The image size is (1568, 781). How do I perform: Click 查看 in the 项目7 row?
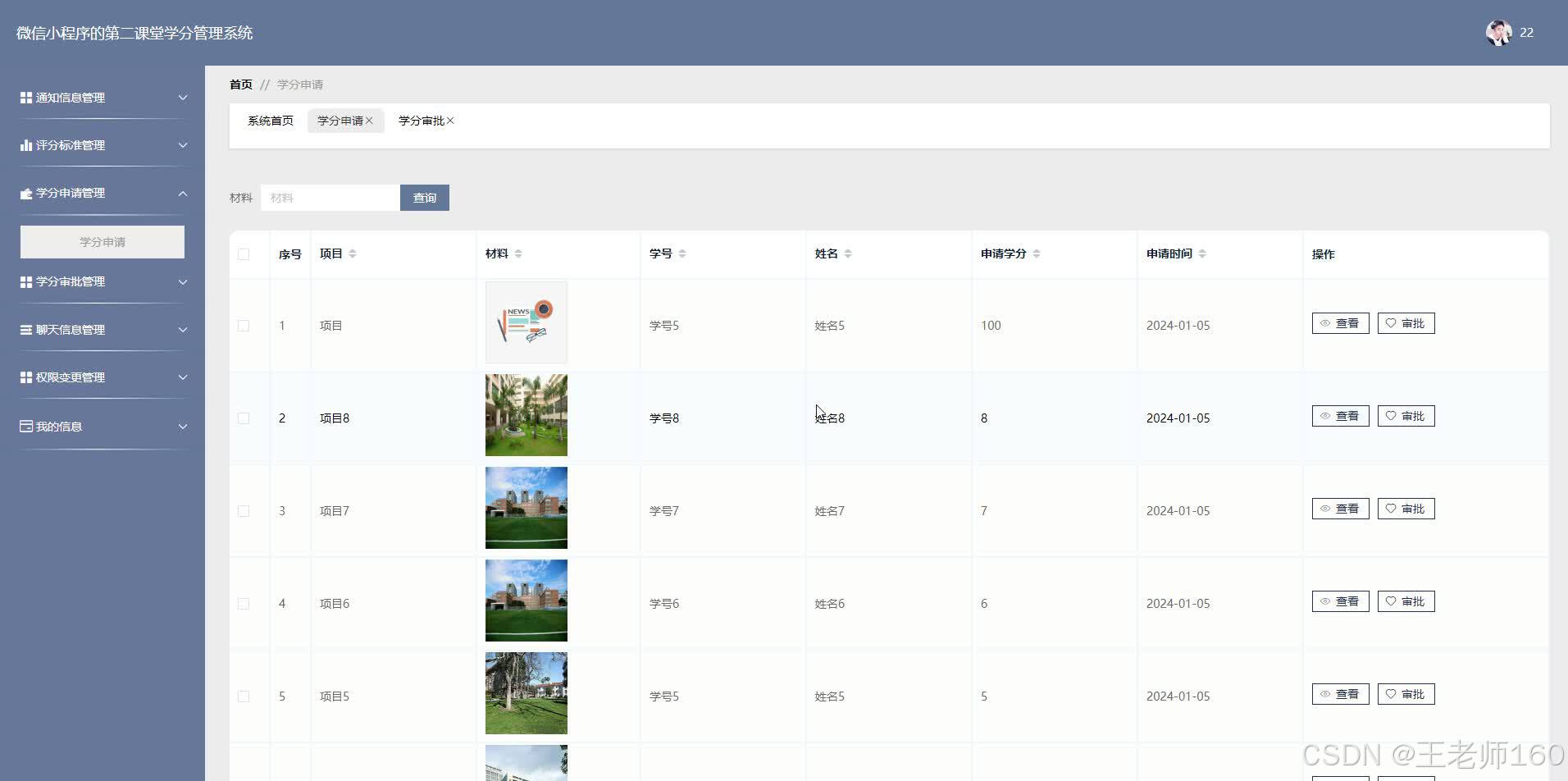point(1341,509)
